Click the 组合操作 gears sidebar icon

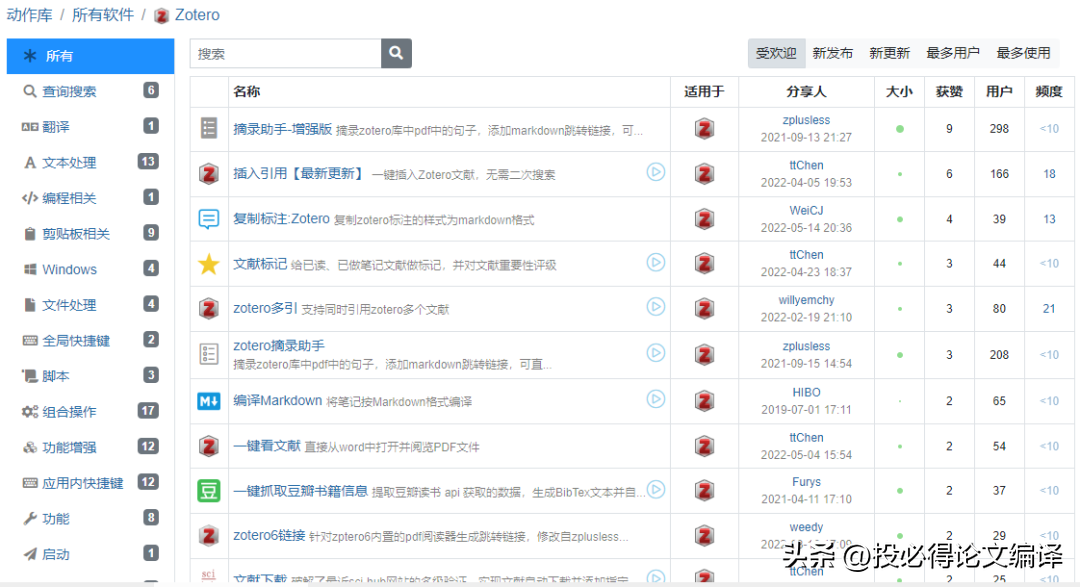click(30, 411)
